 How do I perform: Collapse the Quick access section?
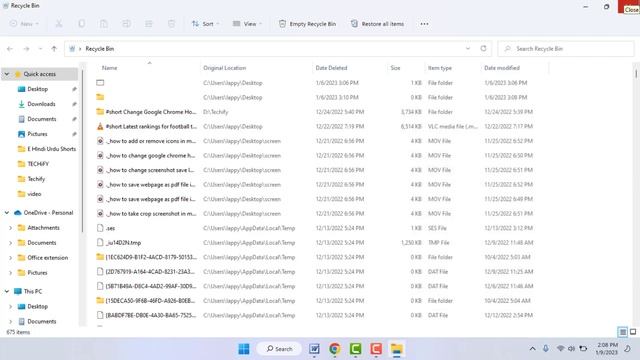point(7,74)
